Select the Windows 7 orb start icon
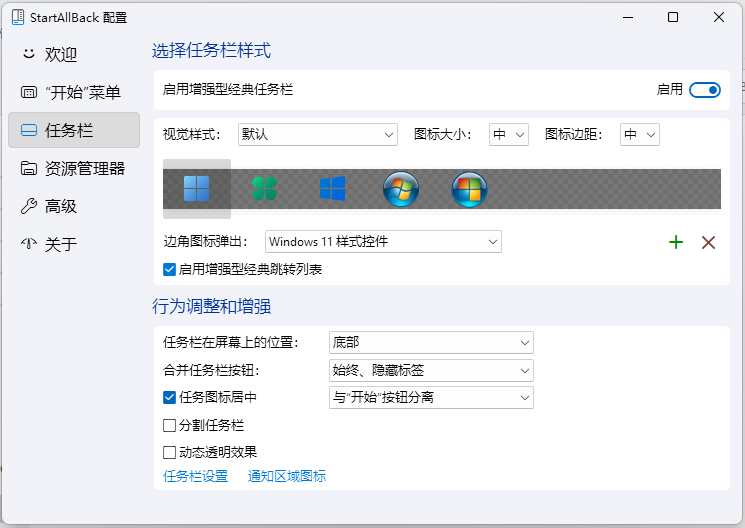Screen dimensions: 745x528 [x=401, y=189]
